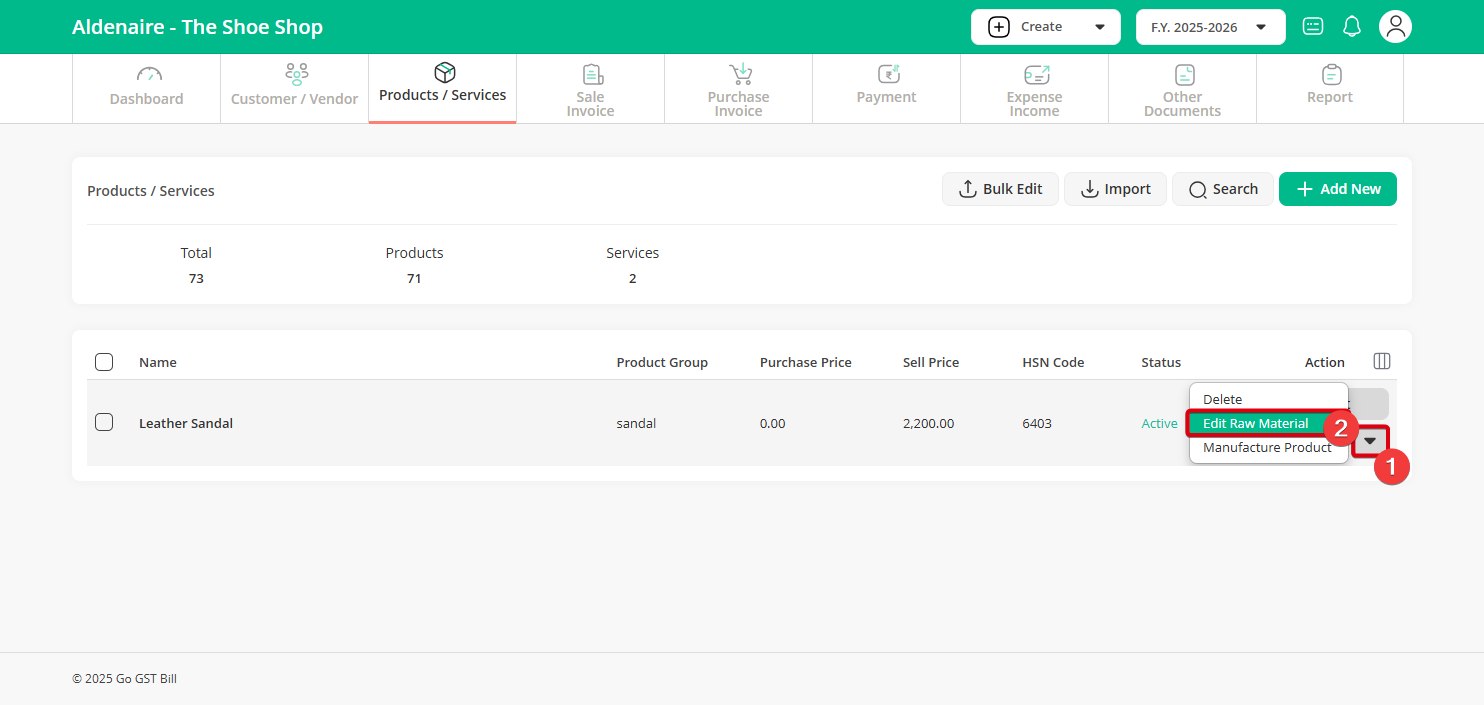
Task: Choose Manufacture Product menu item
Action: tap(1268, 447)
